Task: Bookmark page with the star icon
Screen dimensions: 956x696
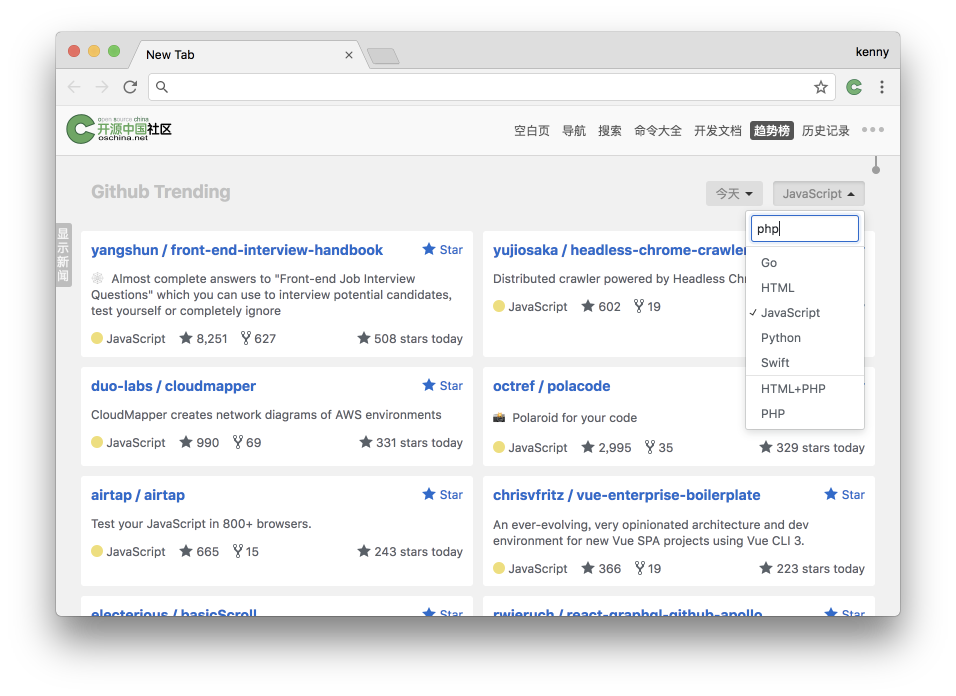Action: (x=821, y=87)
